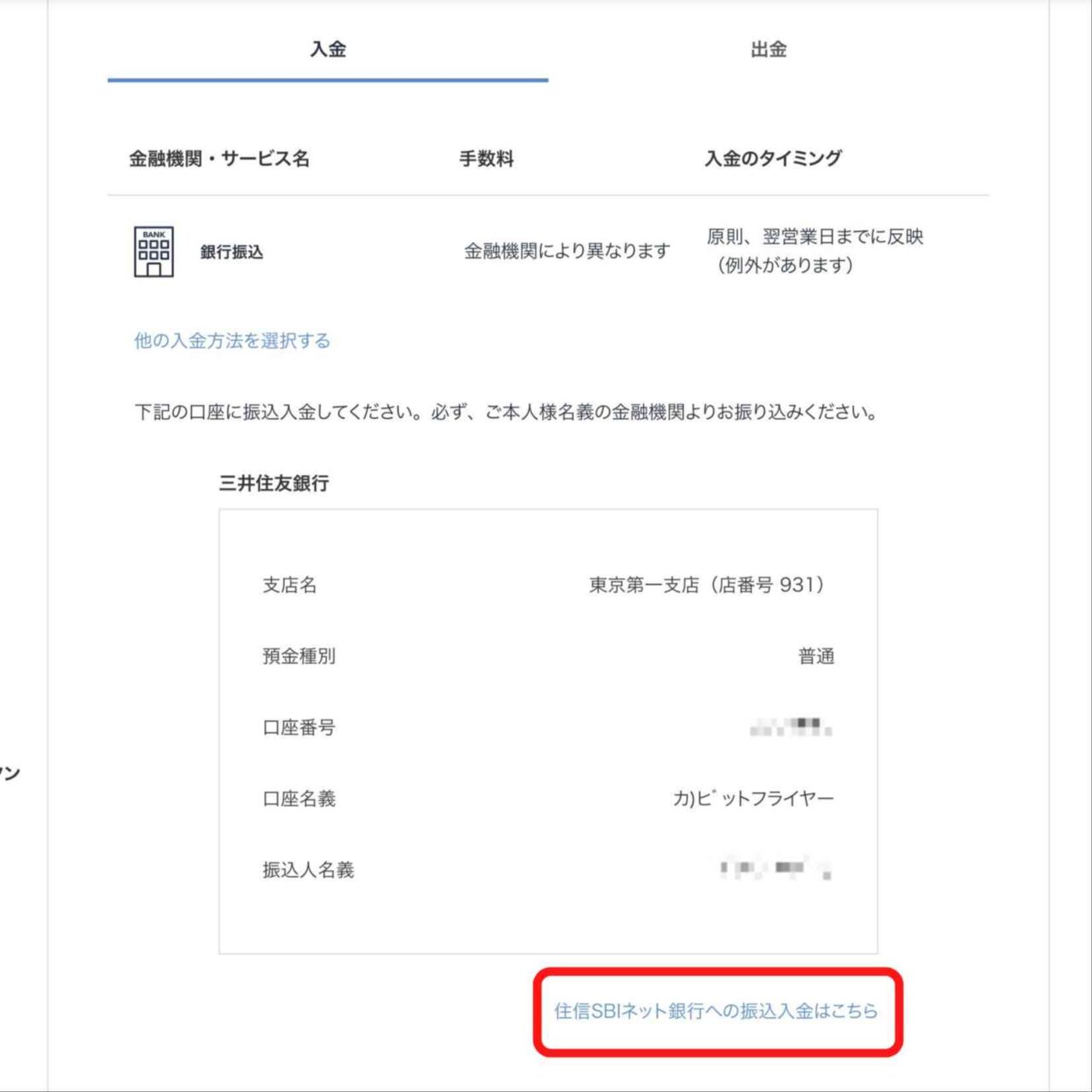The image size is (1092, 1092).
Task: Select the 普通 account type value
Action: pyautogui.click(x=816, y=656)
